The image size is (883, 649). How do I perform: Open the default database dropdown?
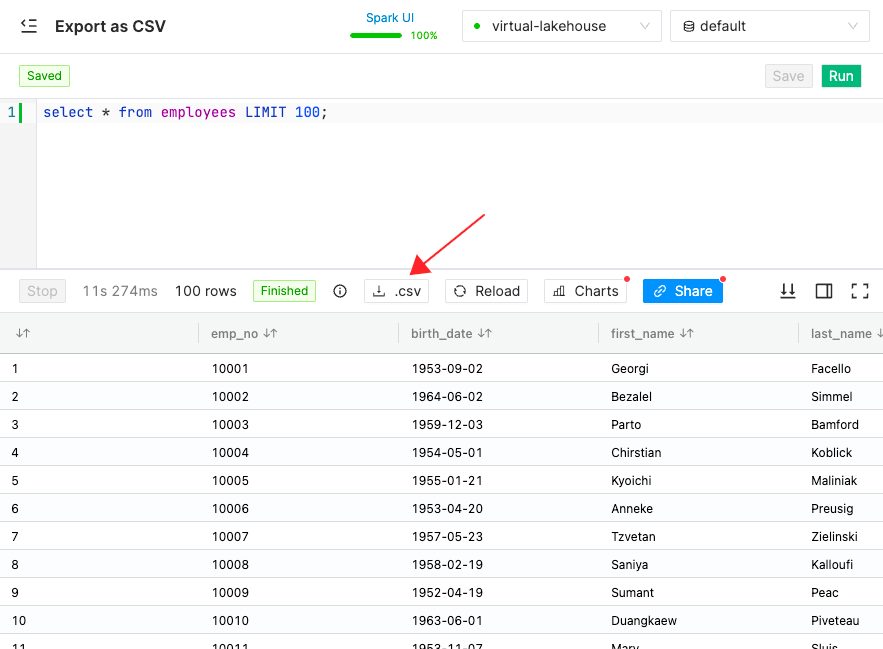pyautogui.click(x=769, y=26)
